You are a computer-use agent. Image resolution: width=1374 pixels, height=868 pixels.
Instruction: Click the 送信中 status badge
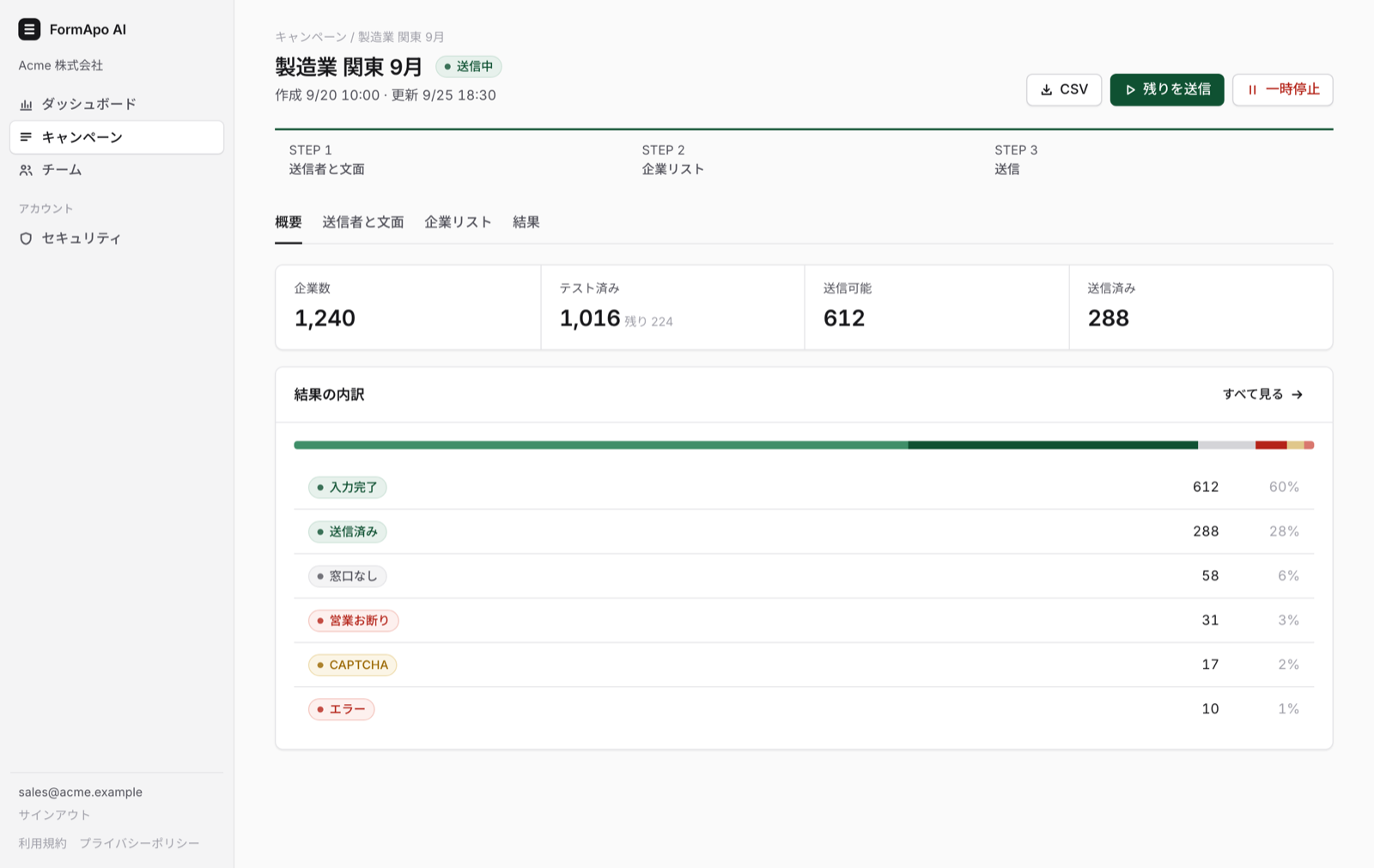(x=468, y=66)
